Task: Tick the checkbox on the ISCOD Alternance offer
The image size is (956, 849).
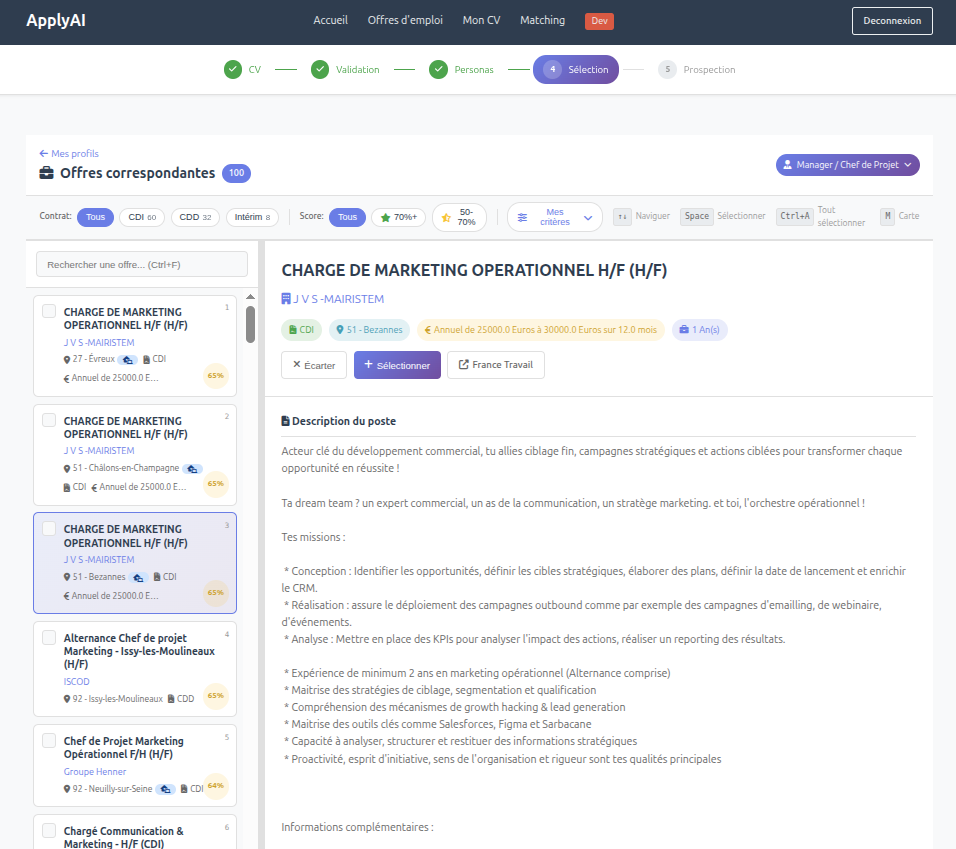Action: tap(49, 637)
